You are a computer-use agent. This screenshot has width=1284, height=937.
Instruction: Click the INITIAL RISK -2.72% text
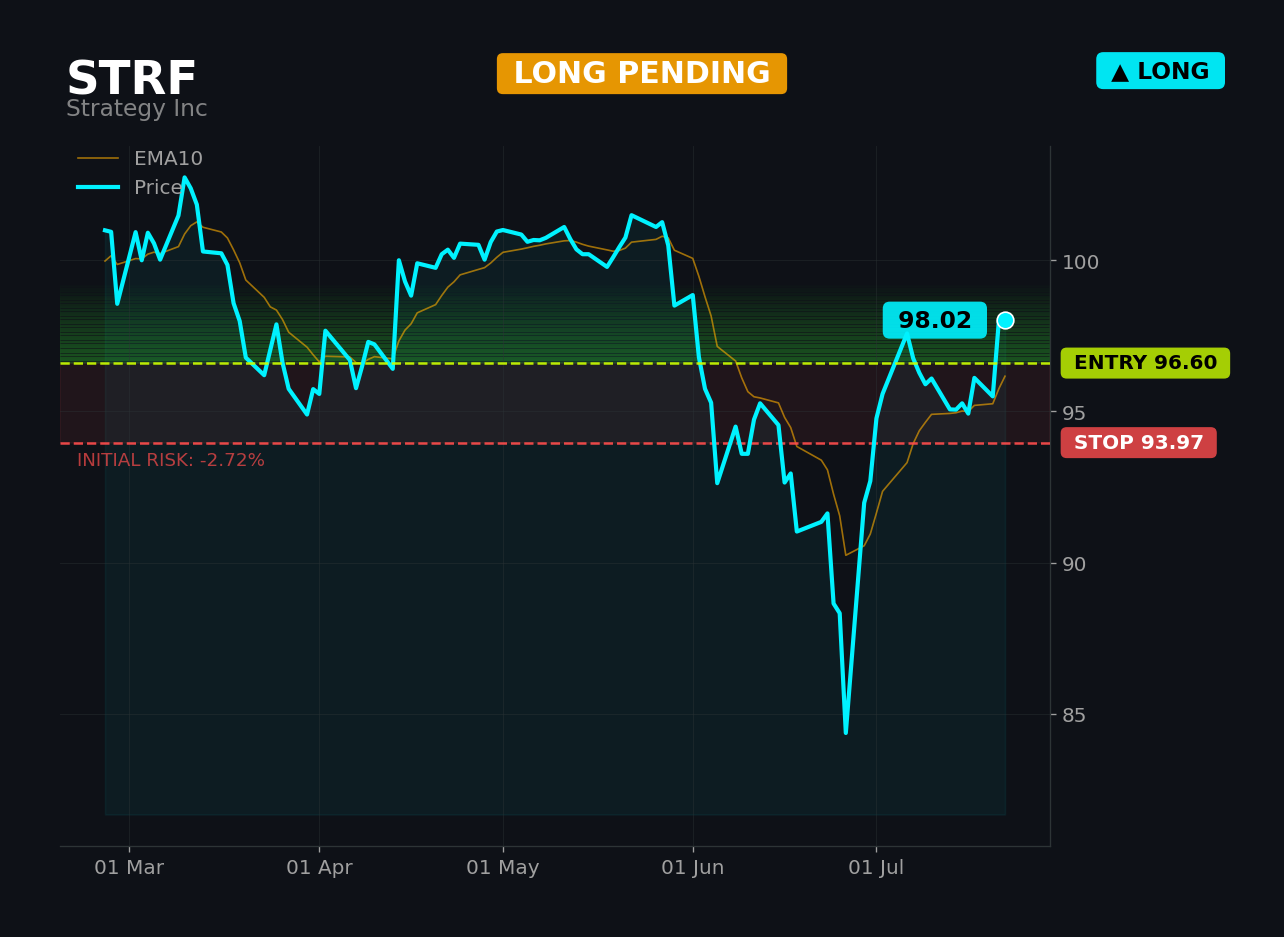pos(171,461)
